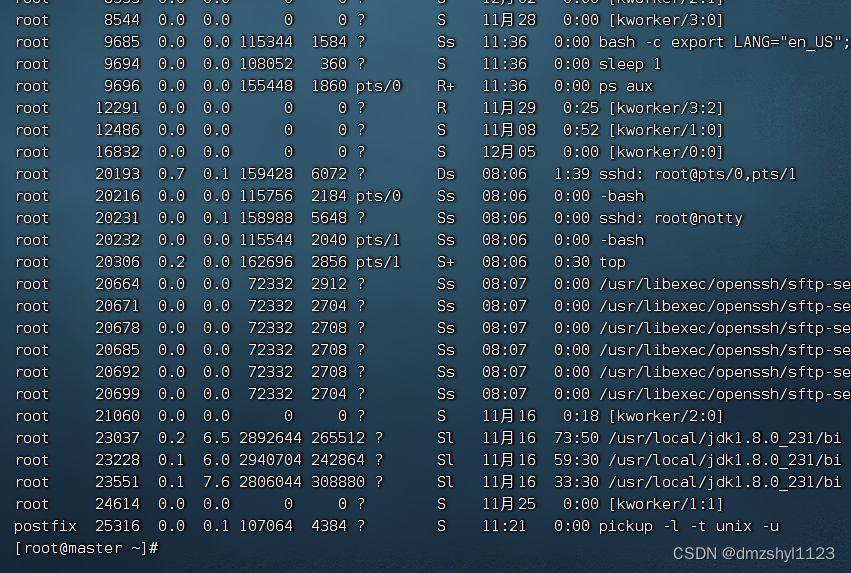Select PID 20699 sftp-server process
Viewport: 851px width, 573px height.
(x=117, y=394)
